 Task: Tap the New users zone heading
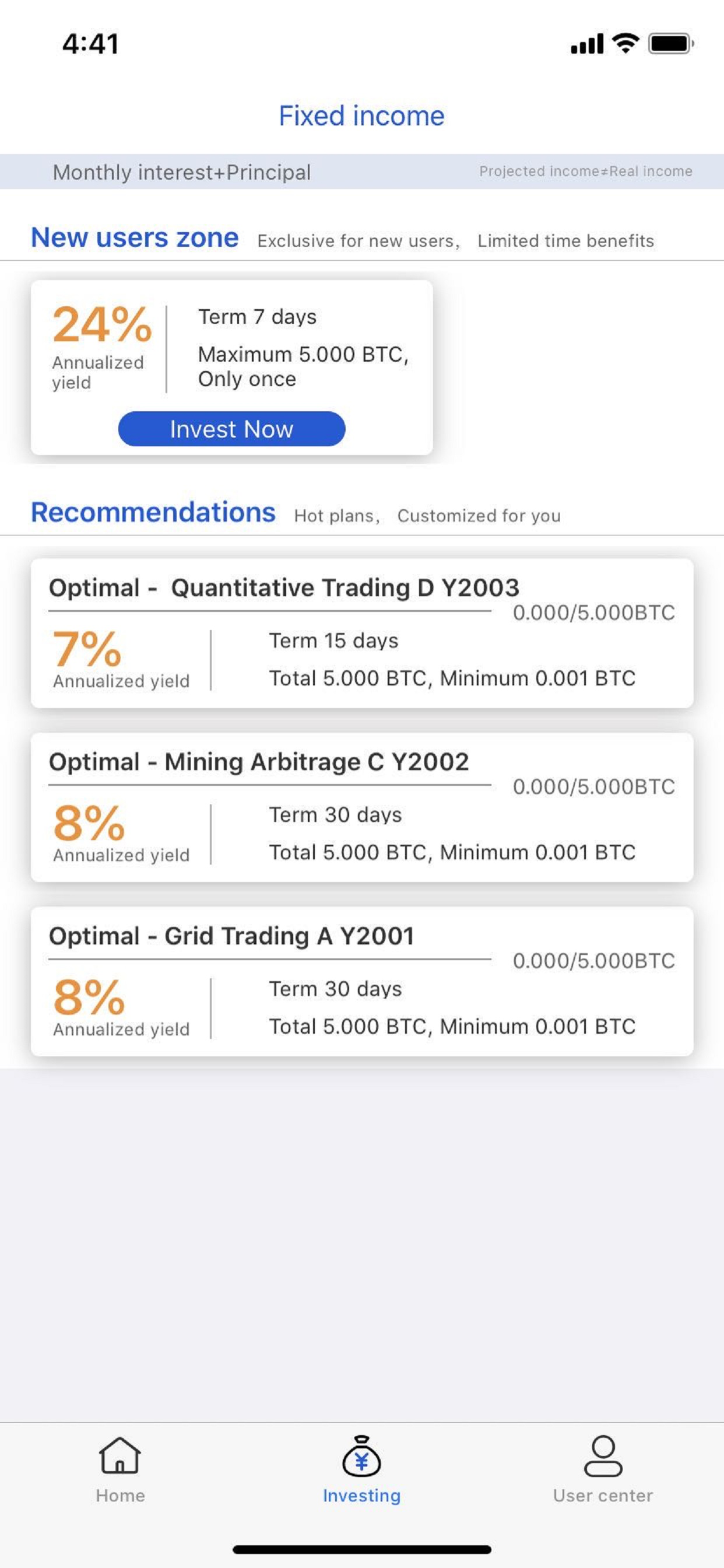[135, 237]
